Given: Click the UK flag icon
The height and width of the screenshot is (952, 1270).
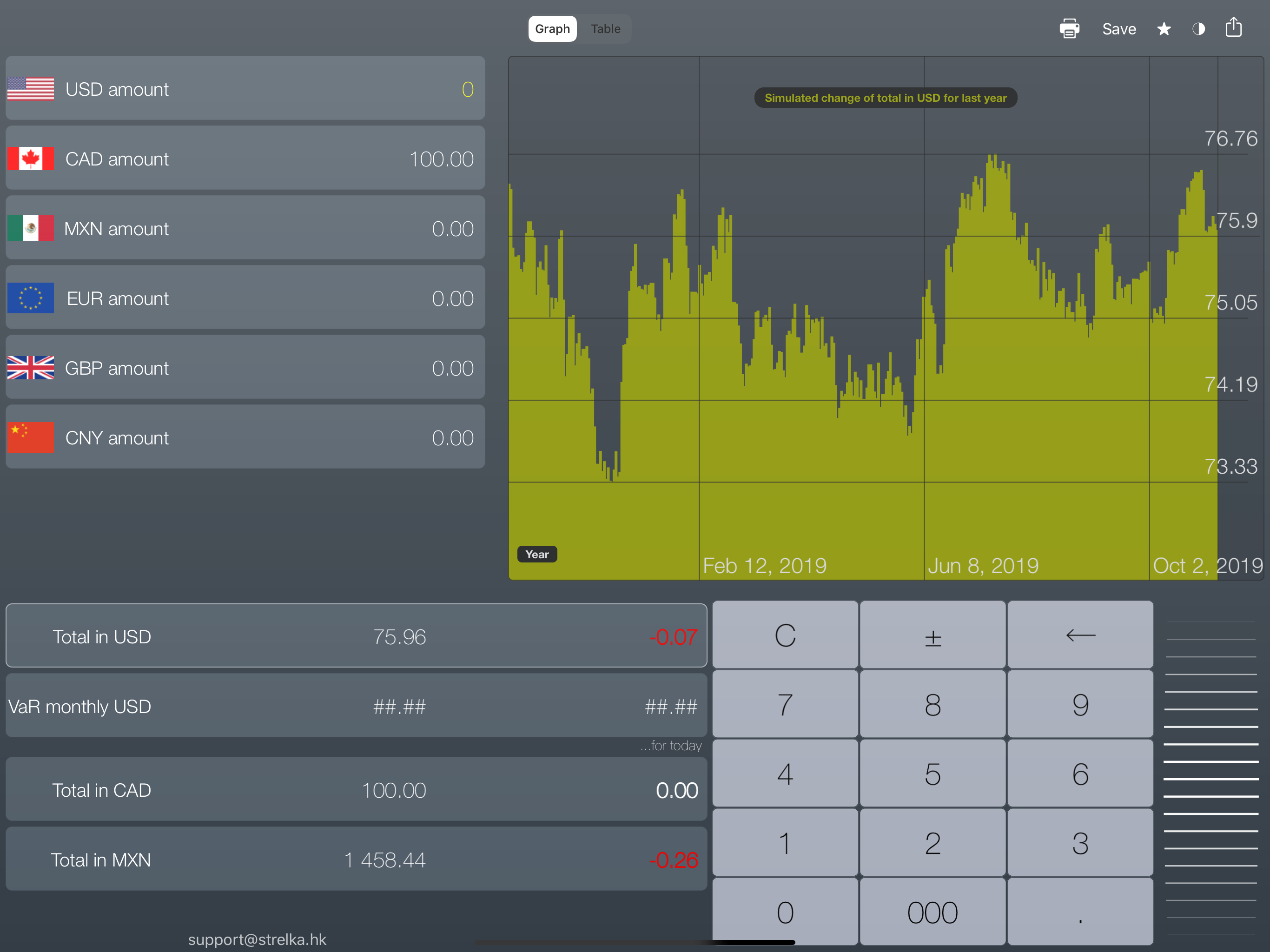Looking at the screenshot, I should pos(31,368).
